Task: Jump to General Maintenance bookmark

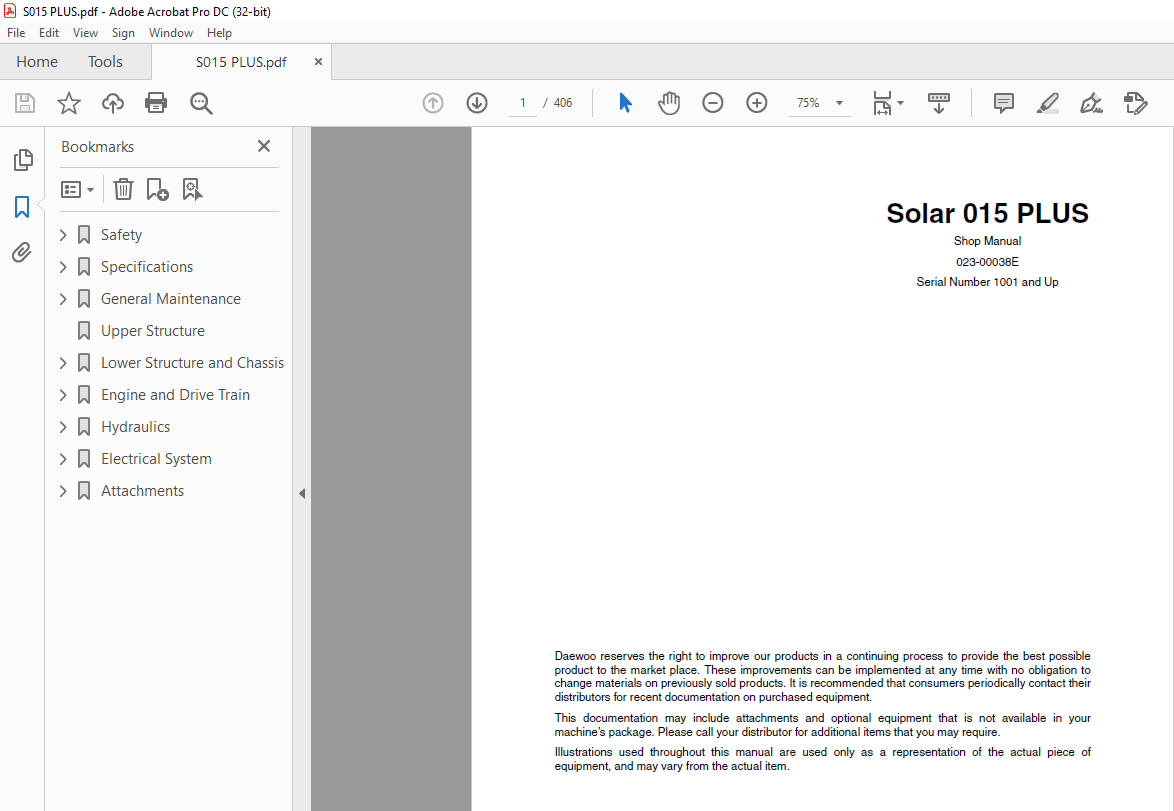Action: [171, 299]
